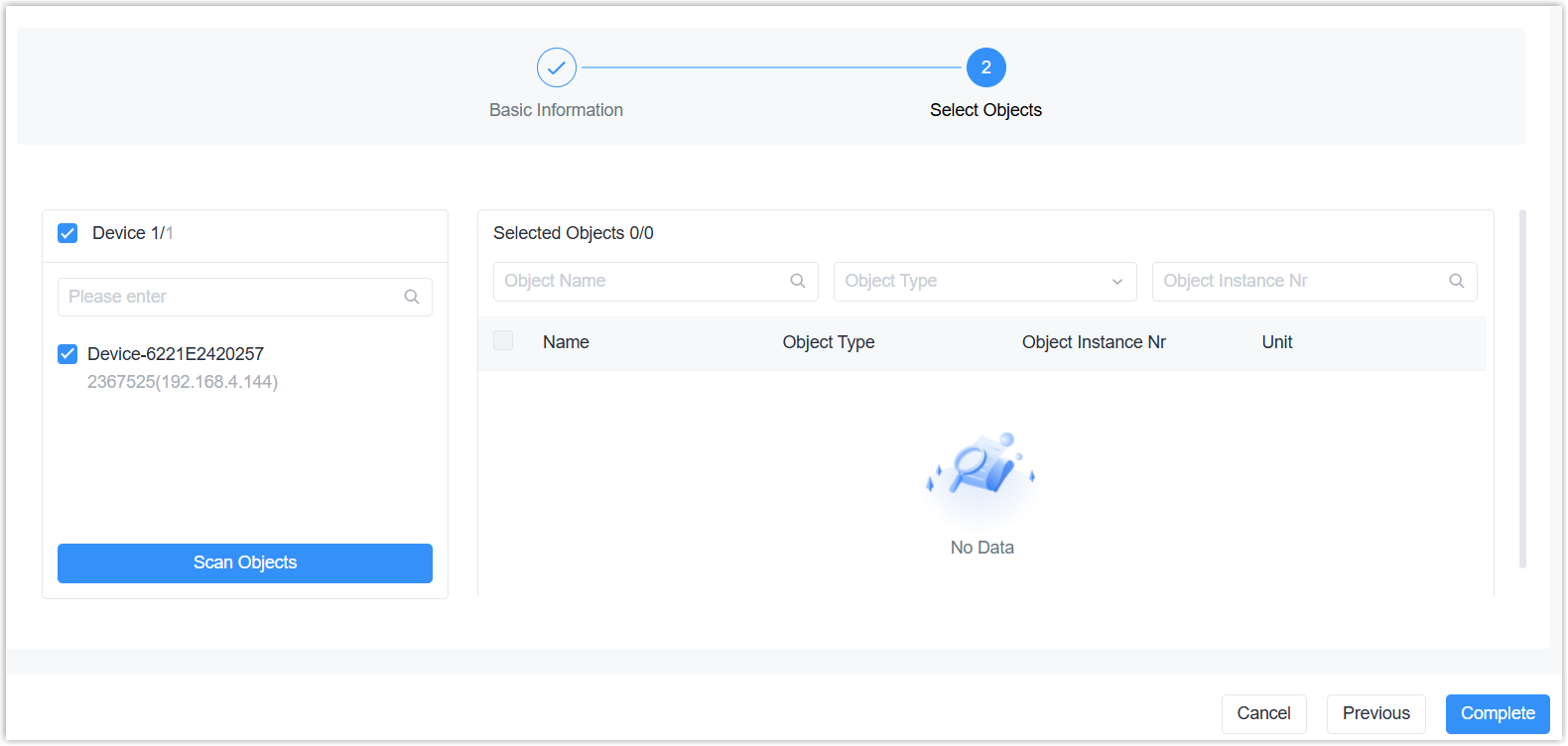Click the Object Instance Nr search icon
The width and height of the screenshot is (1568, 746).
pos(1457,281)
